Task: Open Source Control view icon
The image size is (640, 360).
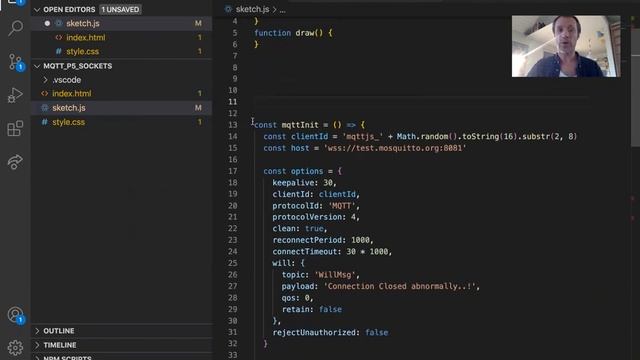Action: pyautogui.click(x=16, y=62)
